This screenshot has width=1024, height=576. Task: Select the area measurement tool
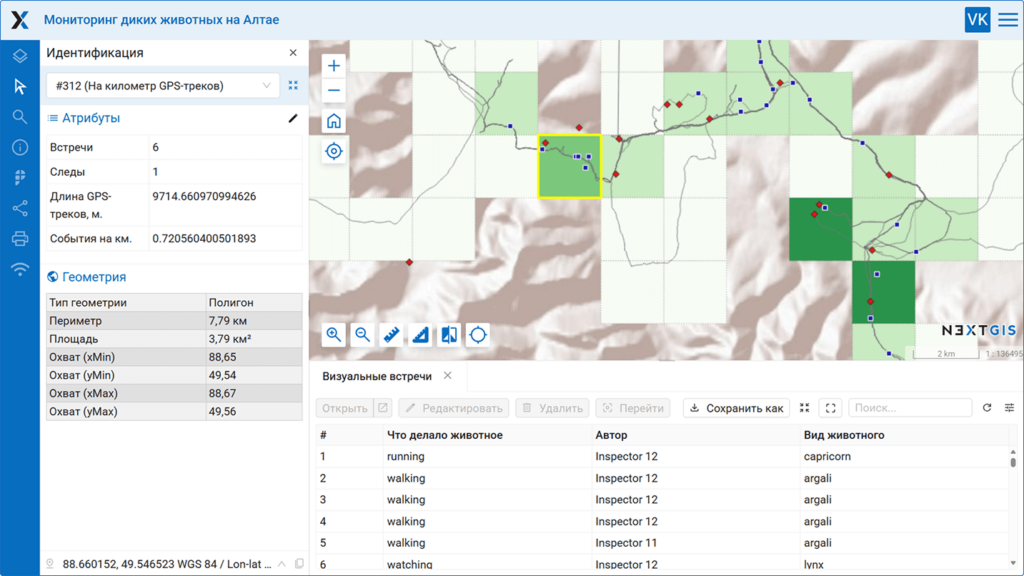click(420, 335)
